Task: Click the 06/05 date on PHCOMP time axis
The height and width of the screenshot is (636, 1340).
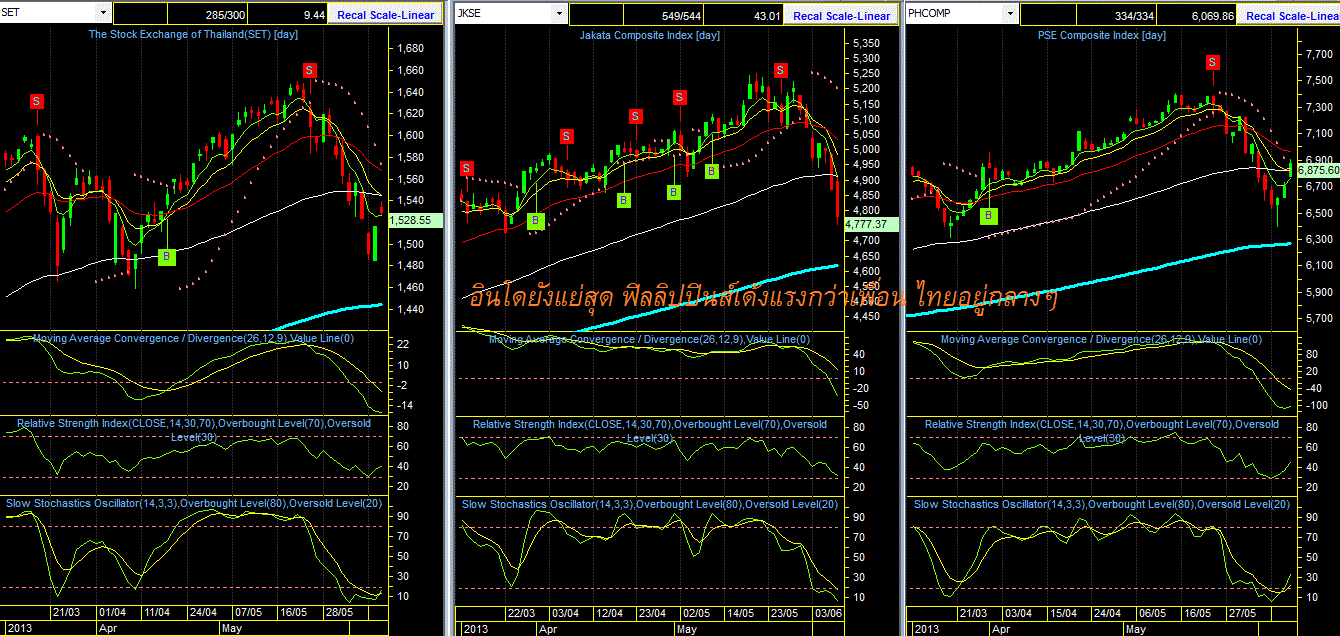Action: coord(1154,613)
